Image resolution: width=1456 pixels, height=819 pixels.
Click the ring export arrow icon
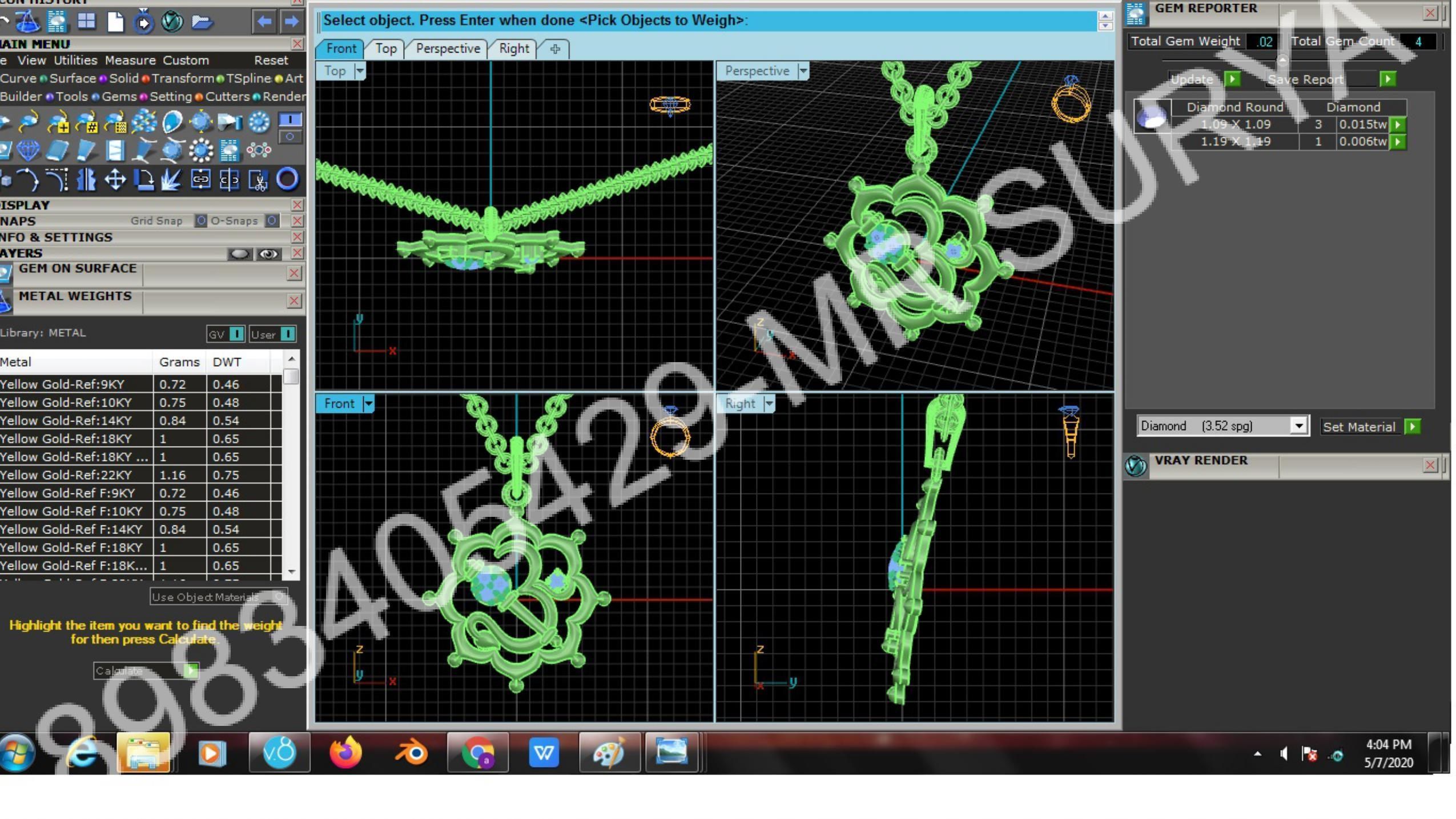tap(143, 22)
